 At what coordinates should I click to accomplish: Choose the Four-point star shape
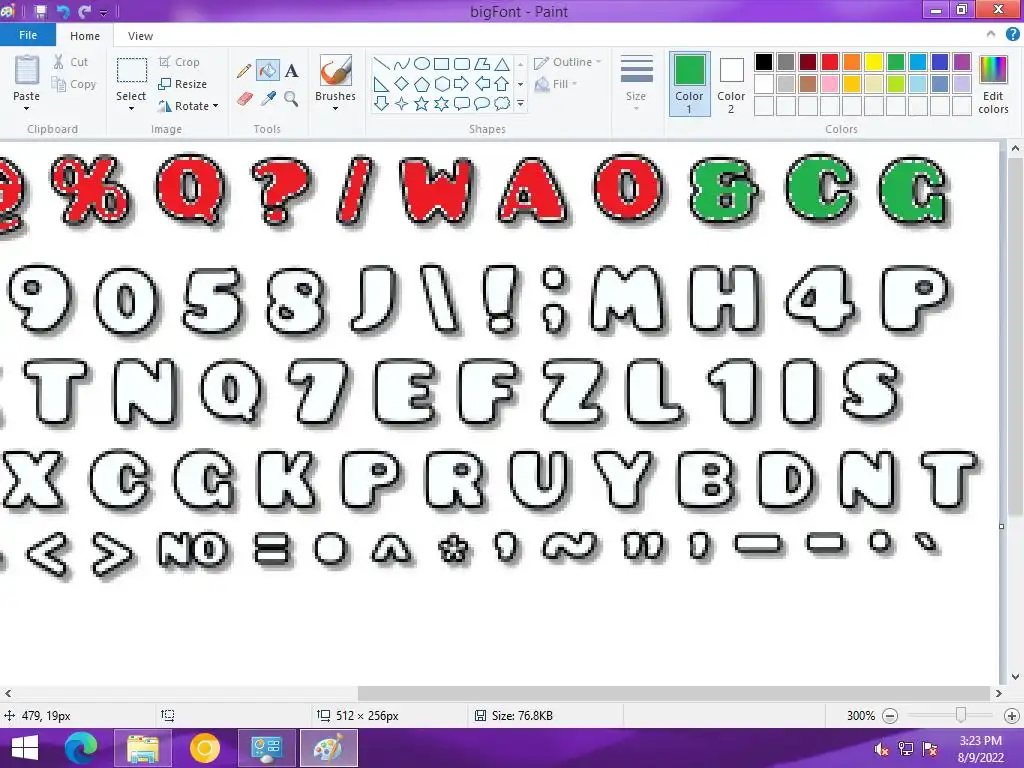[402, 103]
